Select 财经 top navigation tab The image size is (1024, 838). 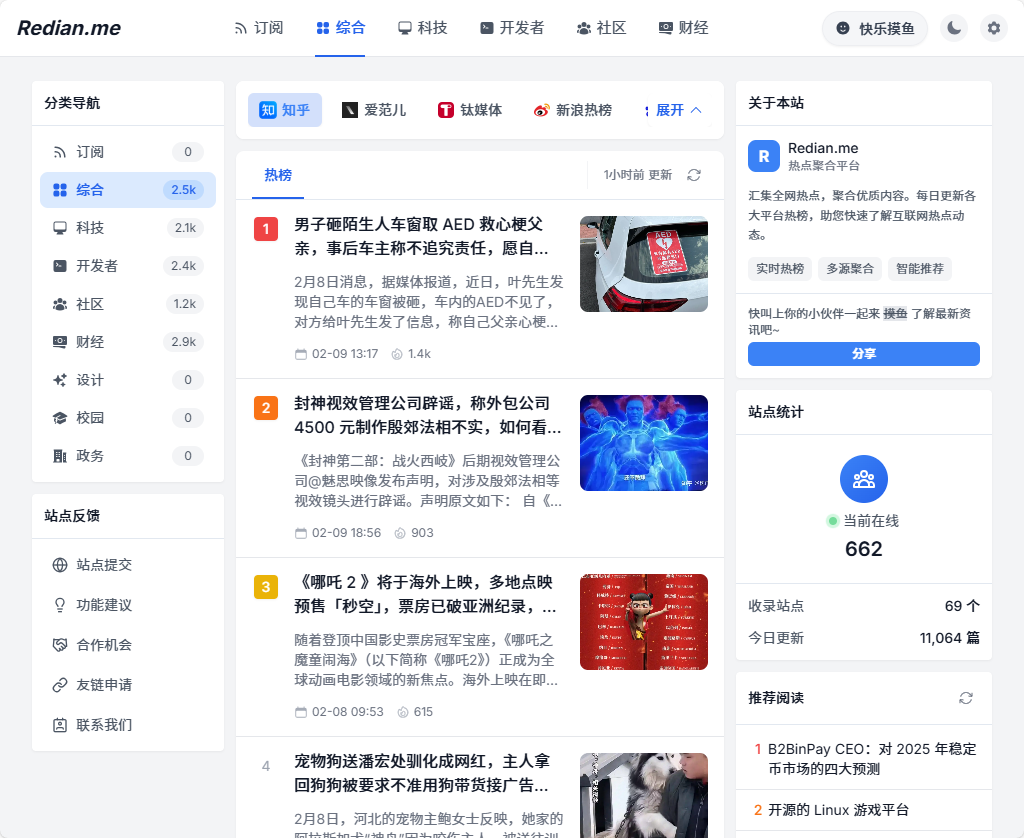click(683, 28)
